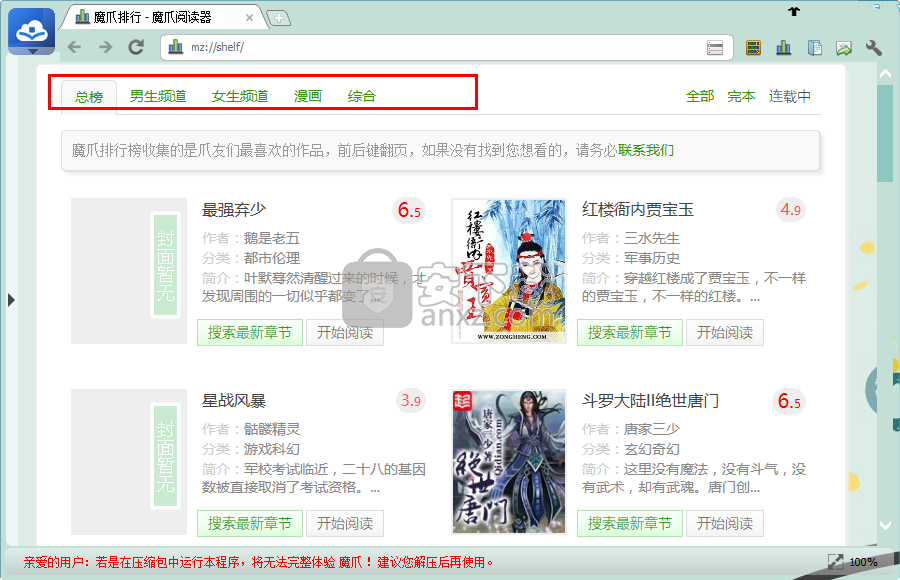Click the 6.5 rating of 斗罗大陆II绝世唐门
Screen dimensions: 900x580
click(x=790, y=401)
